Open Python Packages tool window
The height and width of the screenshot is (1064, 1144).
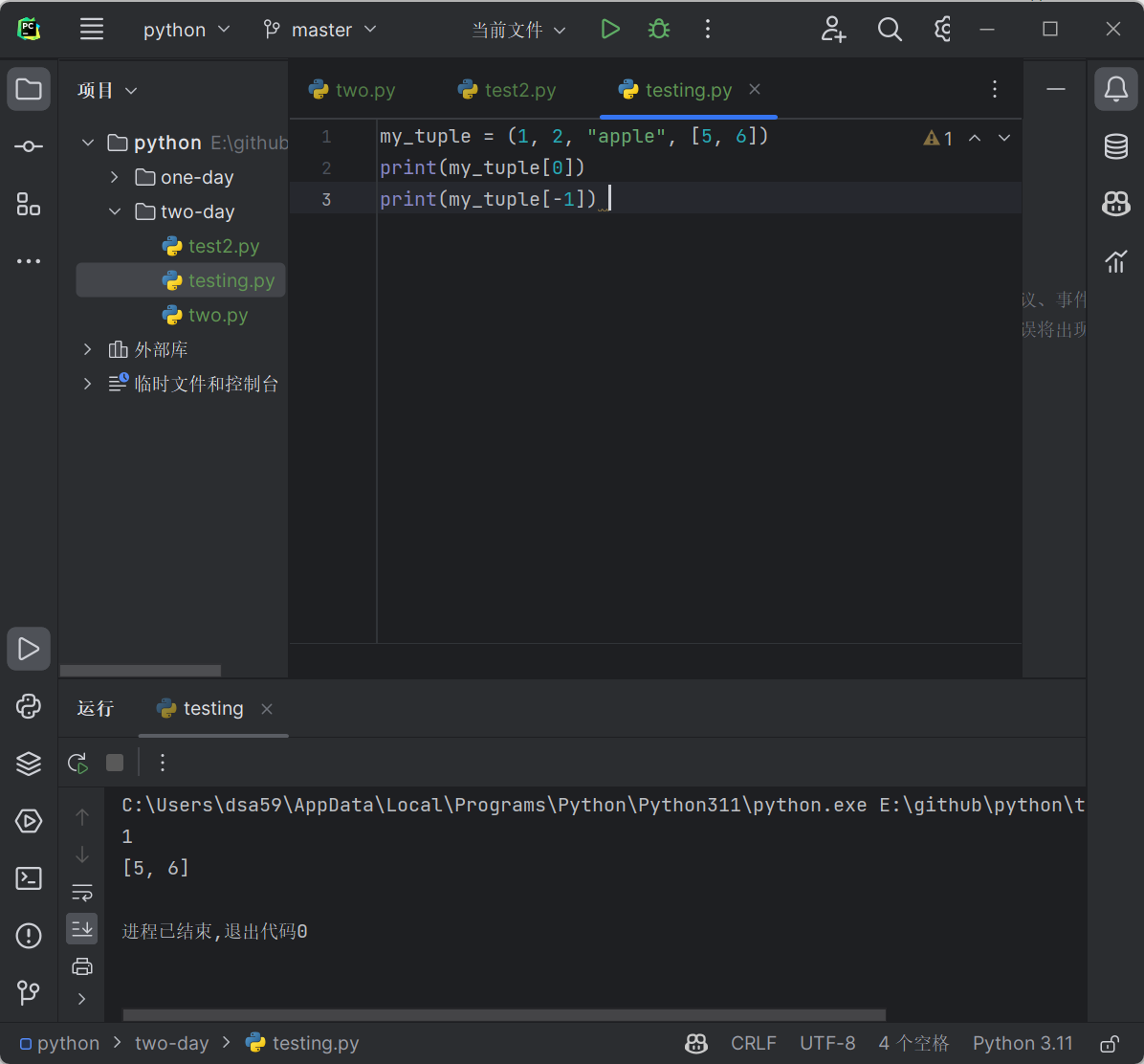[29, 706]
